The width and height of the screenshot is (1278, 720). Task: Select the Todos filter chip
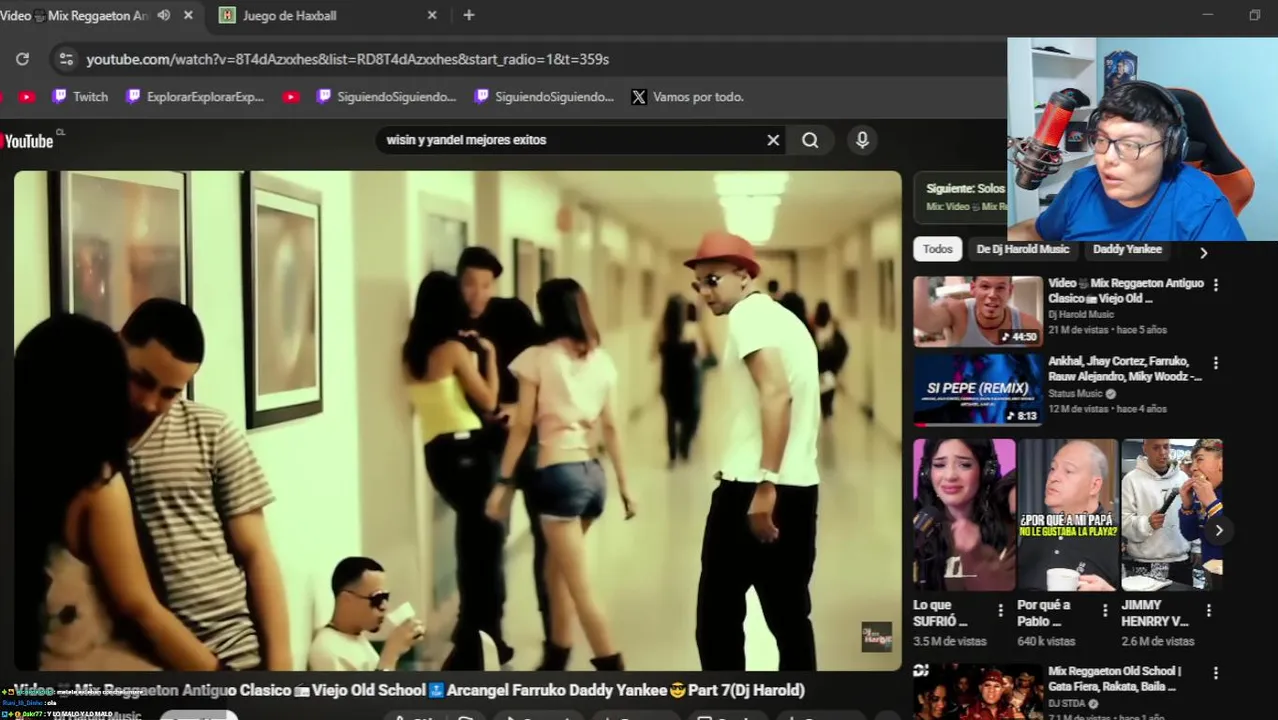(937, 249)
